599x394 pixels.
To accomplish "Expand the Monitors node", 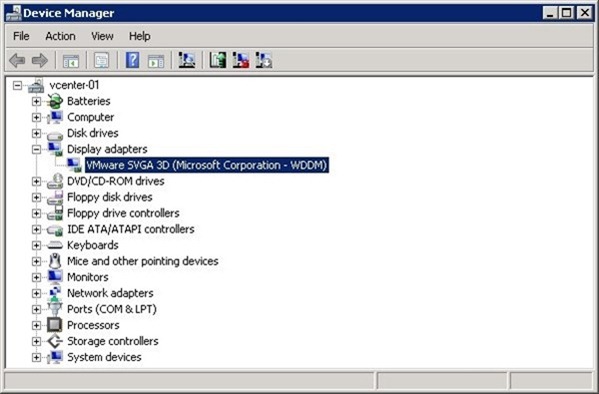I will 36,277.
